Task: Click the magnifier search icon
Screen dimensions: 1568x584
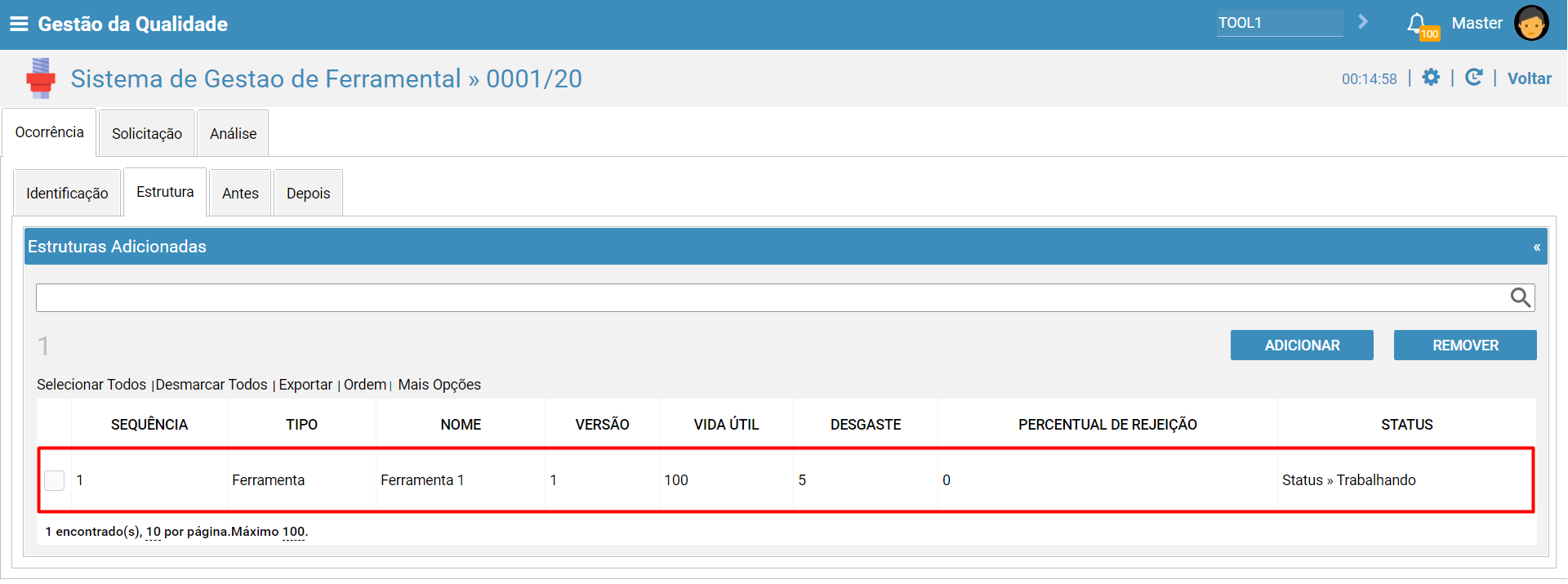Action: [1520, 298]
